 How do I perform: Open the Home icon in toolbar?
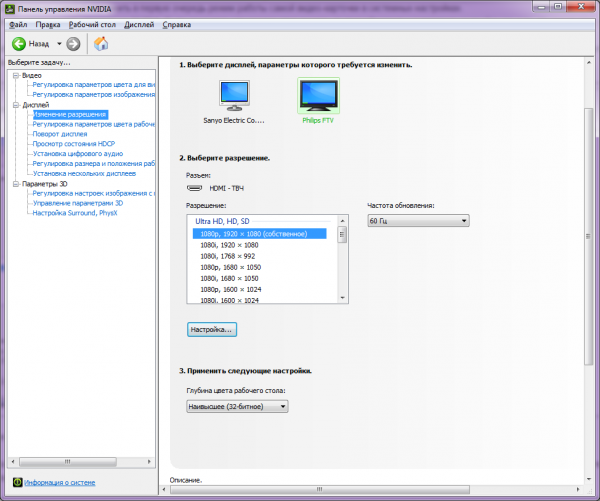101,44
